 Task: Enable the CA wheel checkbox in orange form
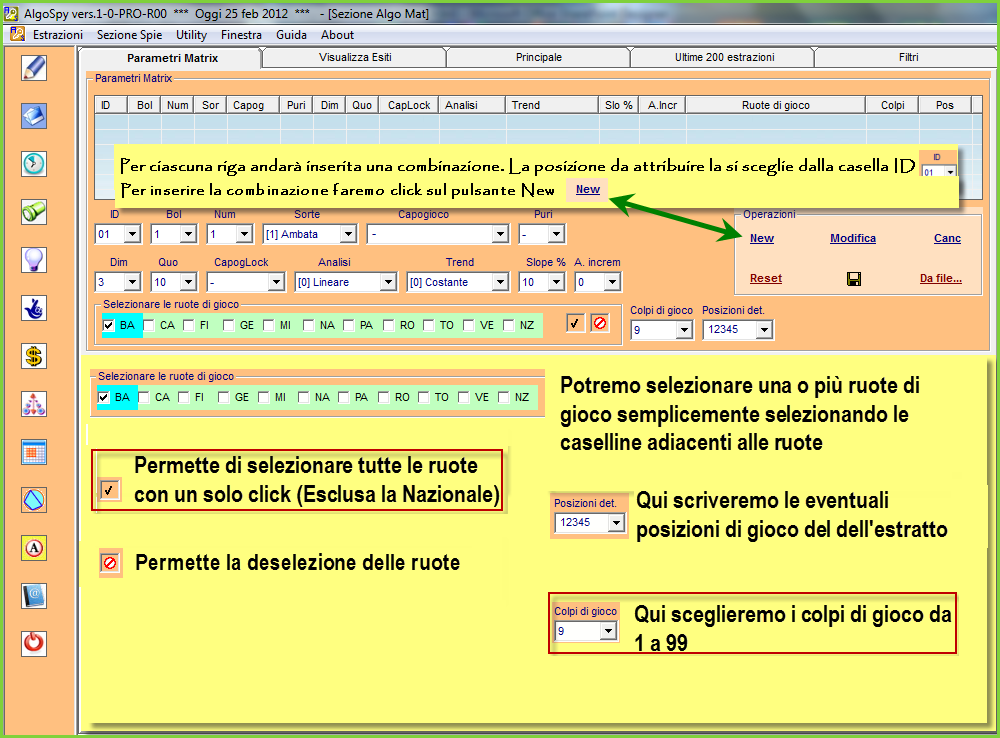[x=149, y=325]
